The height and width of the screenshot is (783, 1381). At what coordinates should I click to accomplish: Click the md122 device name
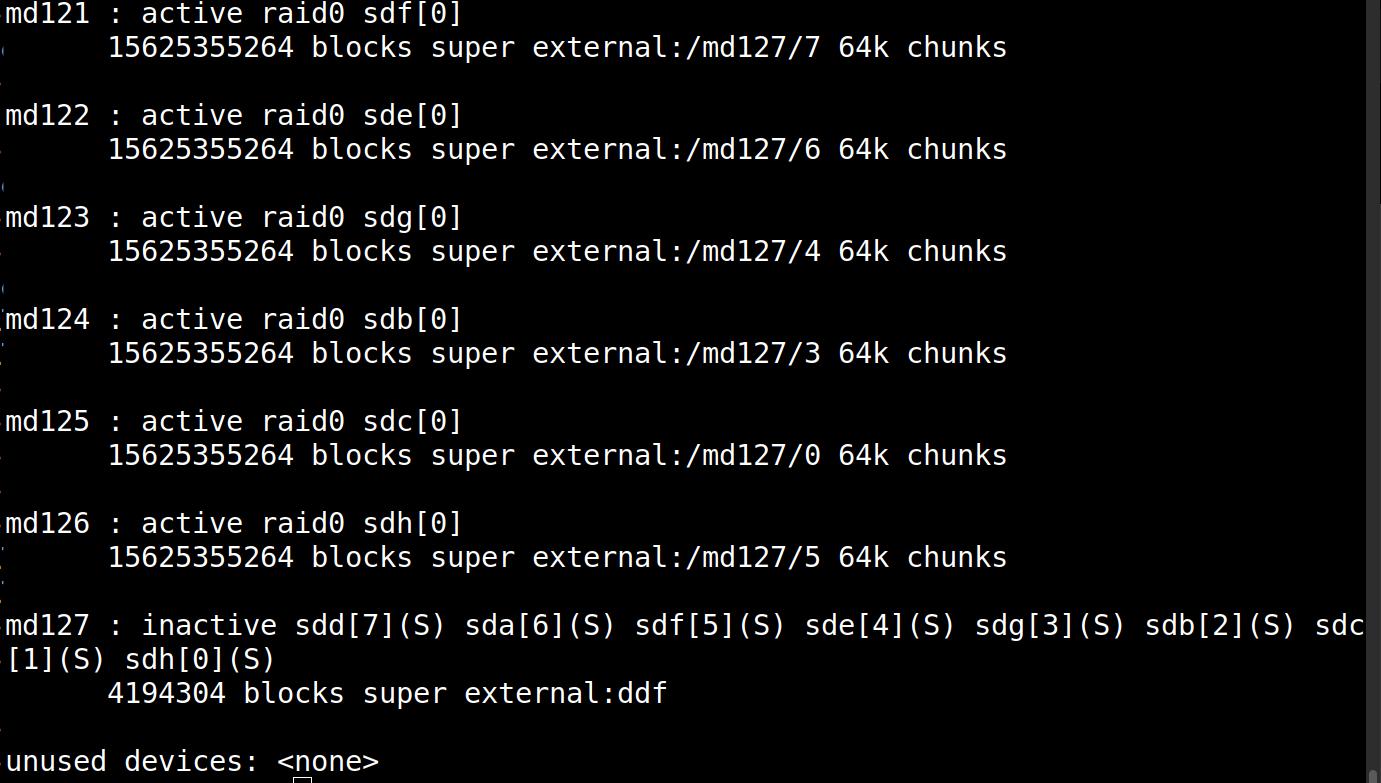pos(47,116)
